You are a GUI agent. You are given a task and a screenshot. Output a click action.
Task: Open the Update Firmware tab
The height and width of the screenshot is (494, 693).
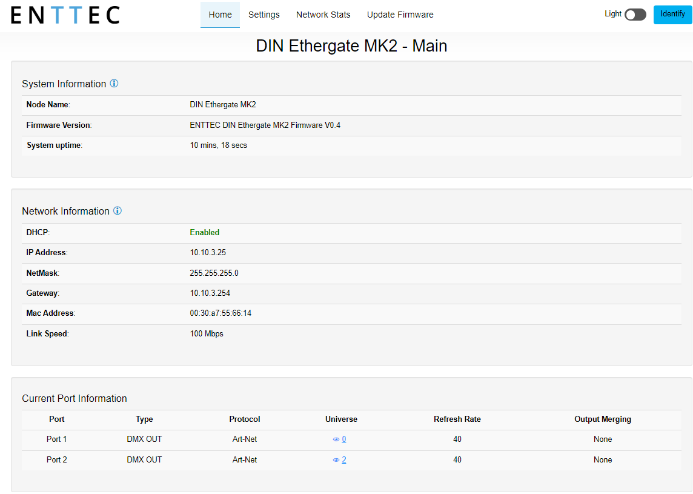[x=400, y=15]
